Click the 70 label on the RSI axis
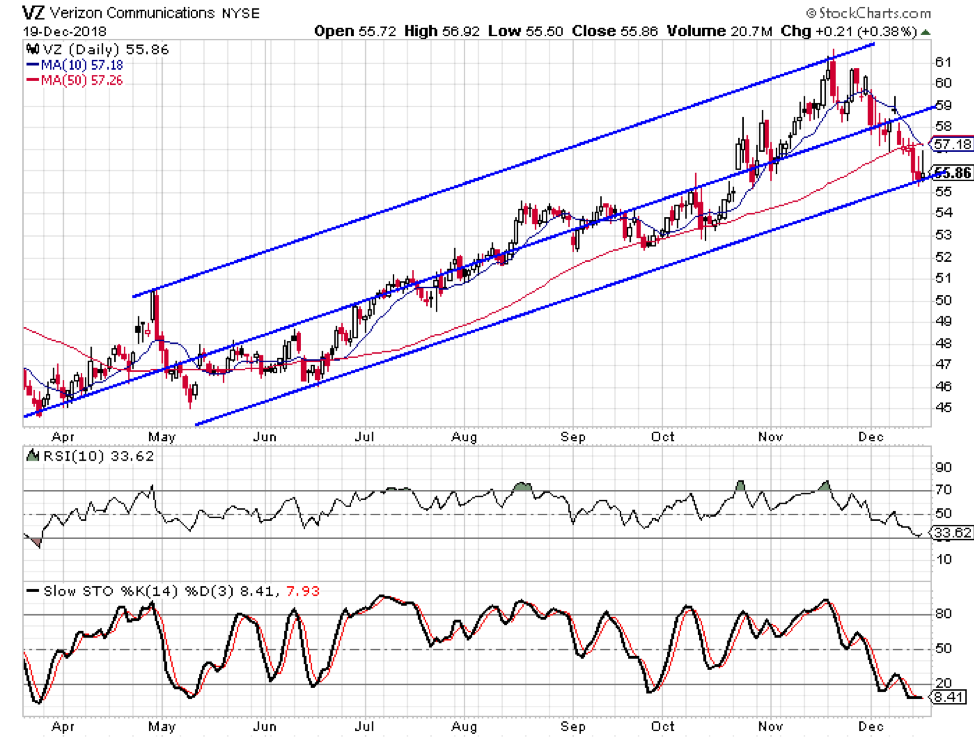Image resolution: width=974 pixels, height=737 pixels. pyautogui.click(x=943, y=490)
